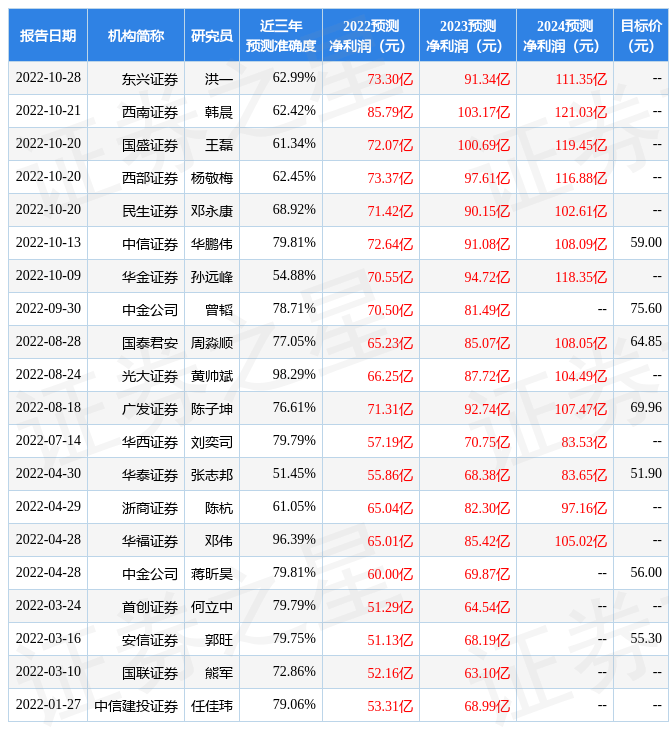Click accuracy value 62.99%
The width and height of the screenshot is (669, 730).
[294, 78]
